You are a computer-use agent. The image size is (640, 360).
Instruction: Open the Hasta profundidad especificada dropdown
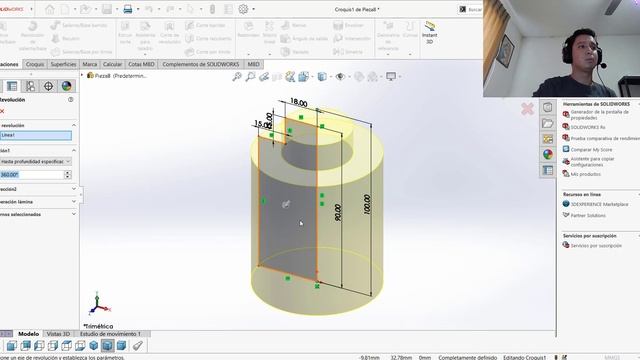36,162
